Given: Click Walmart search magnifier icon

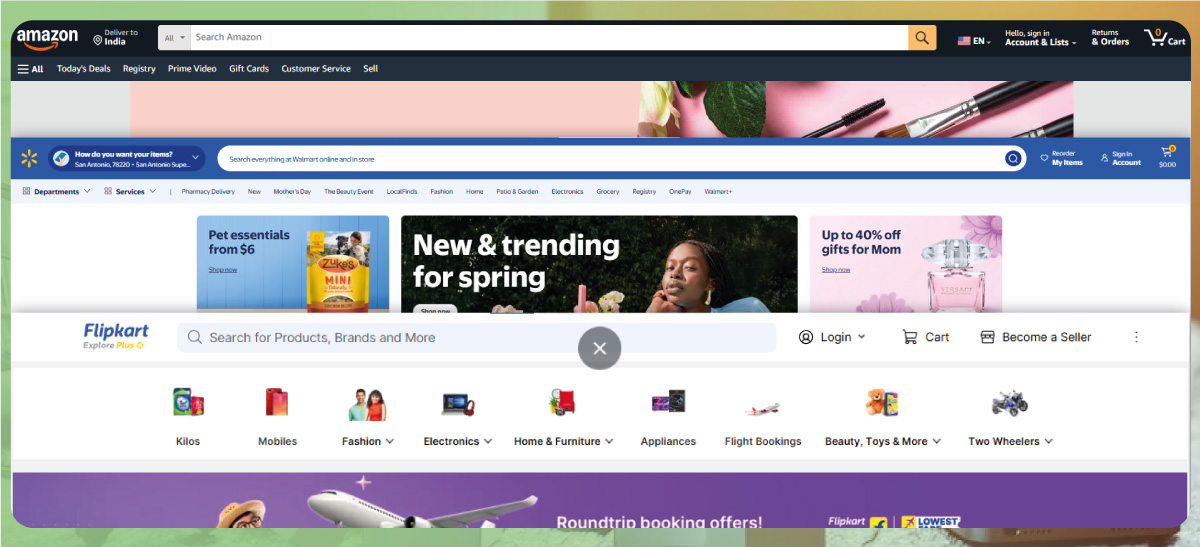Looking at the screenshot, I should (1013, 159).
